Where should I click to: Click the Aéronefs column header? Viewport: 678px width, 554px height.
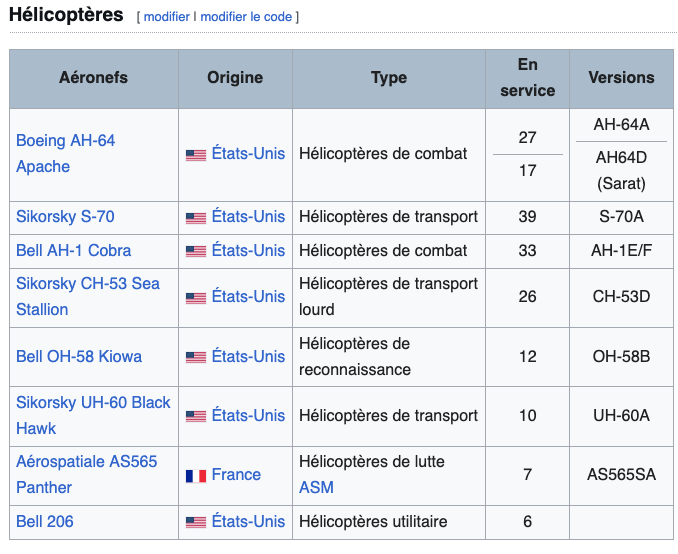(x=94, y=78)
